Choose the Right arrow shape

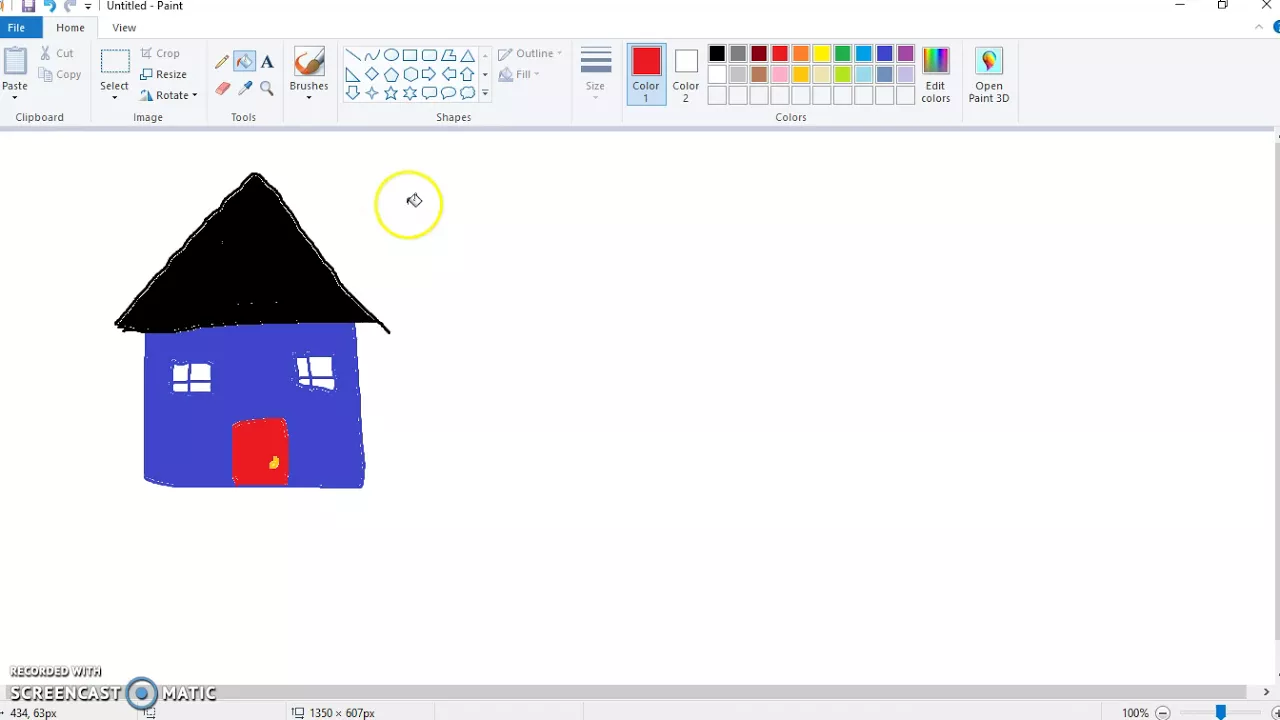pos(429,74)
